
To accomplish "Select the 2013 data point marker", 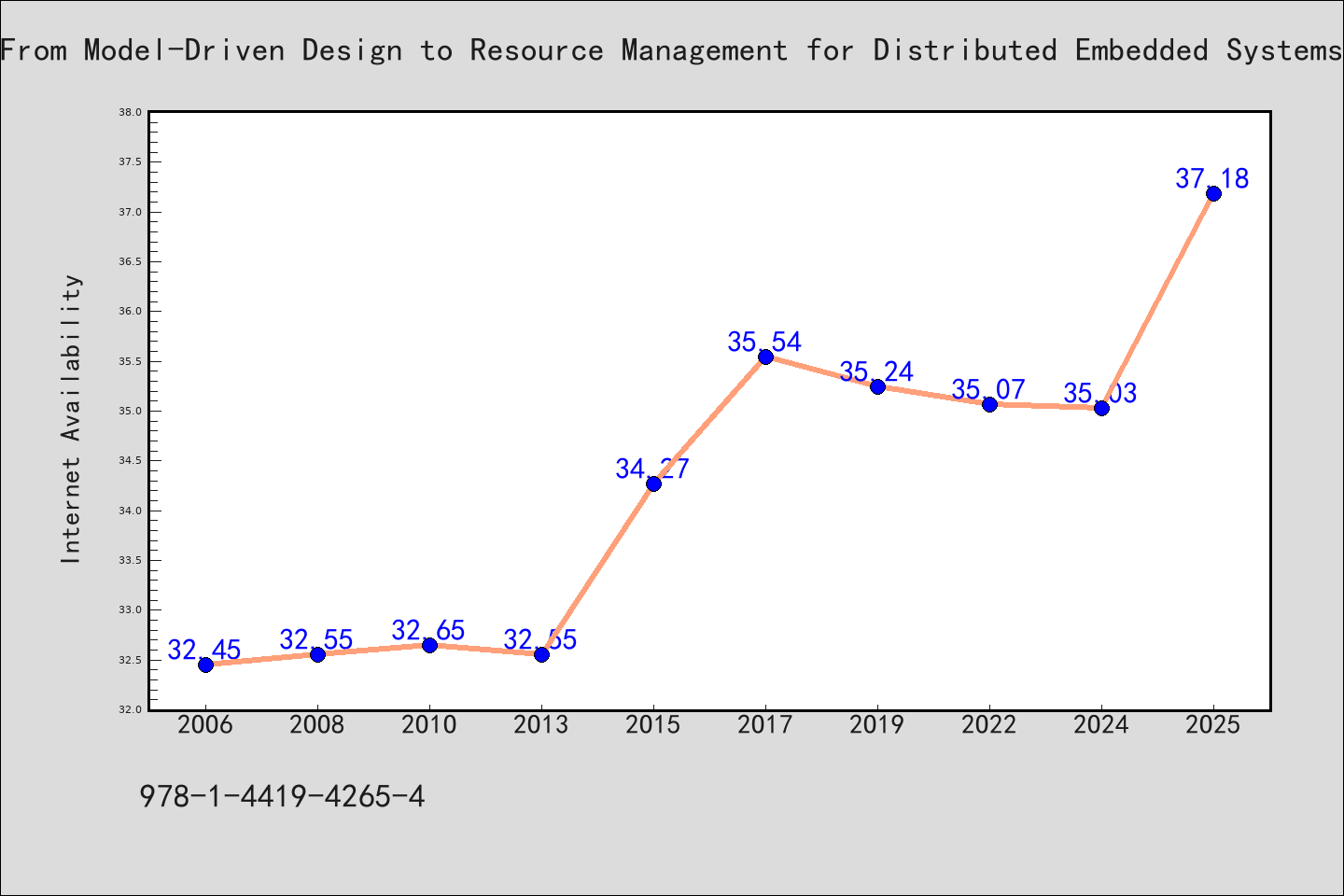I will coord(541,654).
